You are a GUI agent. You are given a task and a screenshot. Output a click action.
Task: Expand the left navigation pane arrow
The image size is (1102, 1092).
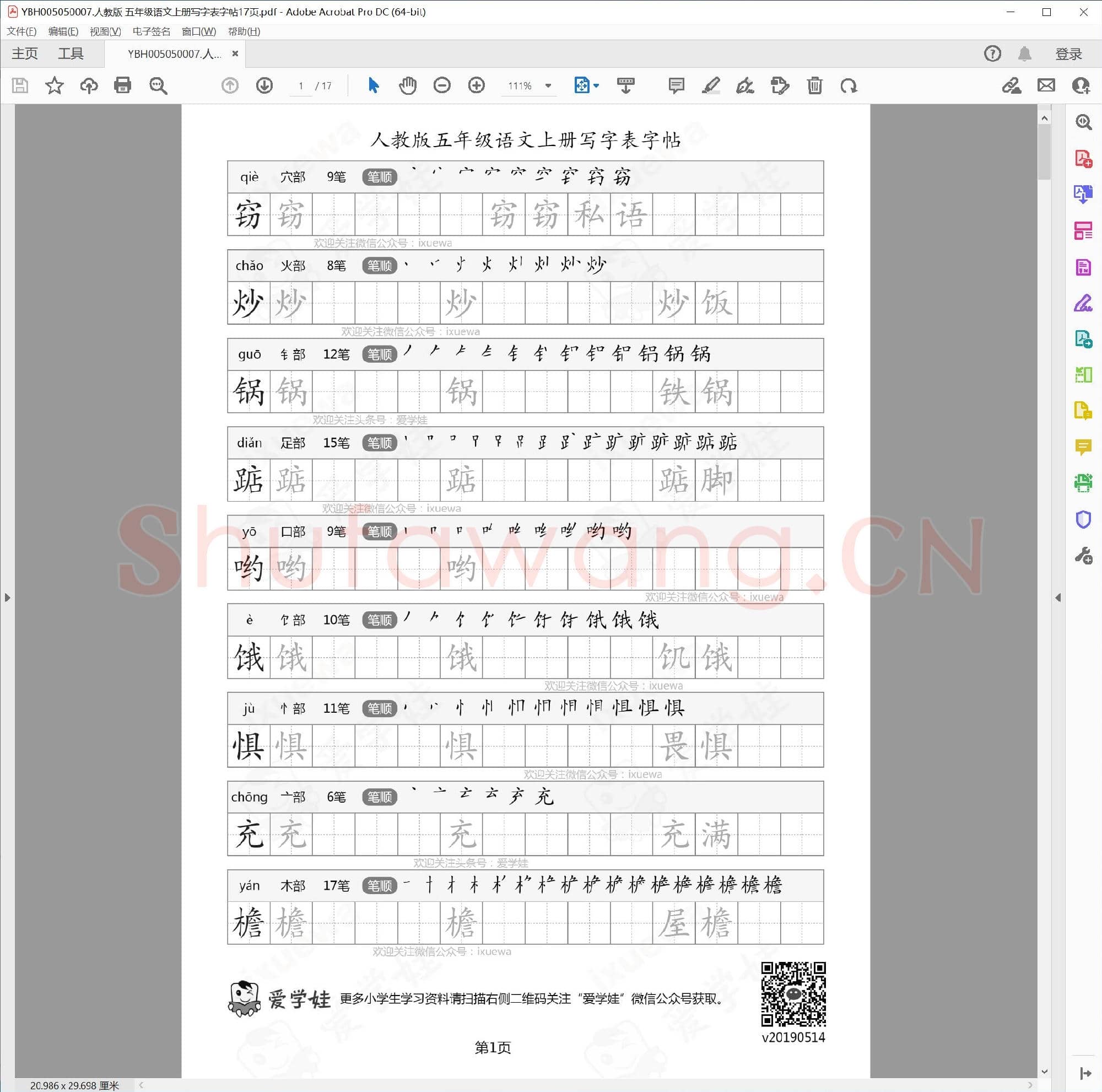tap(7, 598)
